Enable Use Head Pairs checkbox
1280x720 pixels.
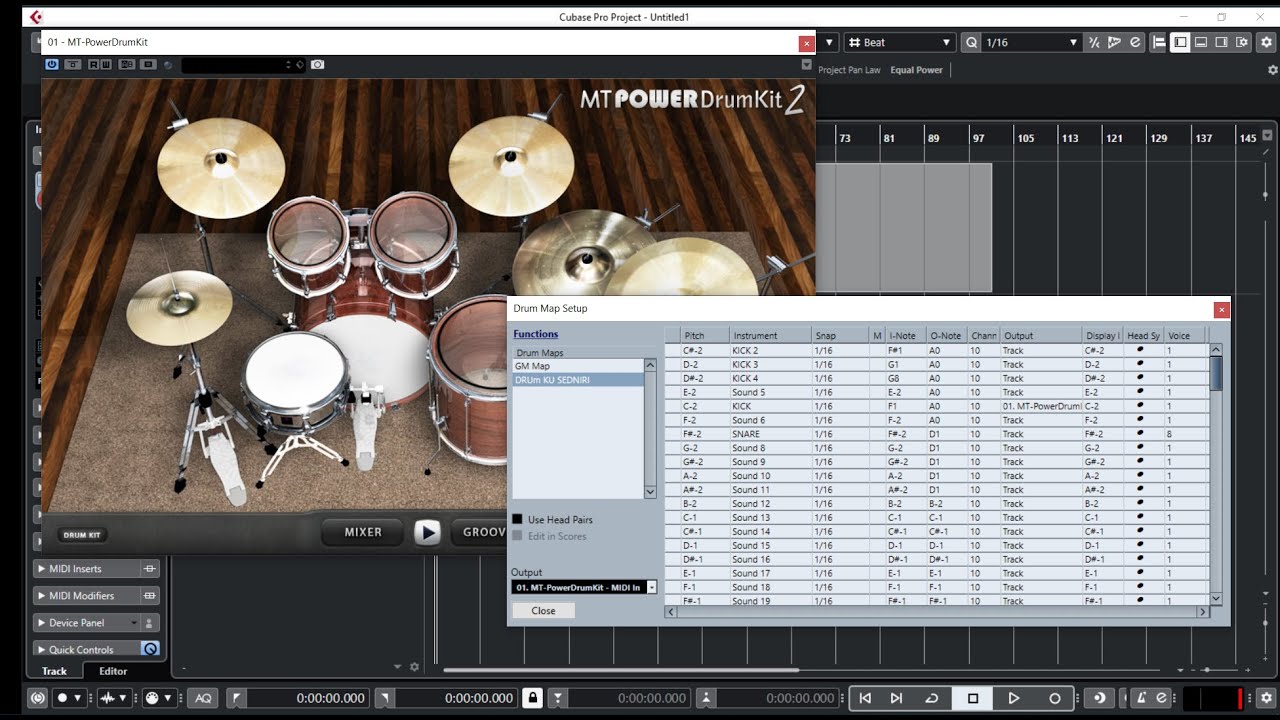[518, 519]
